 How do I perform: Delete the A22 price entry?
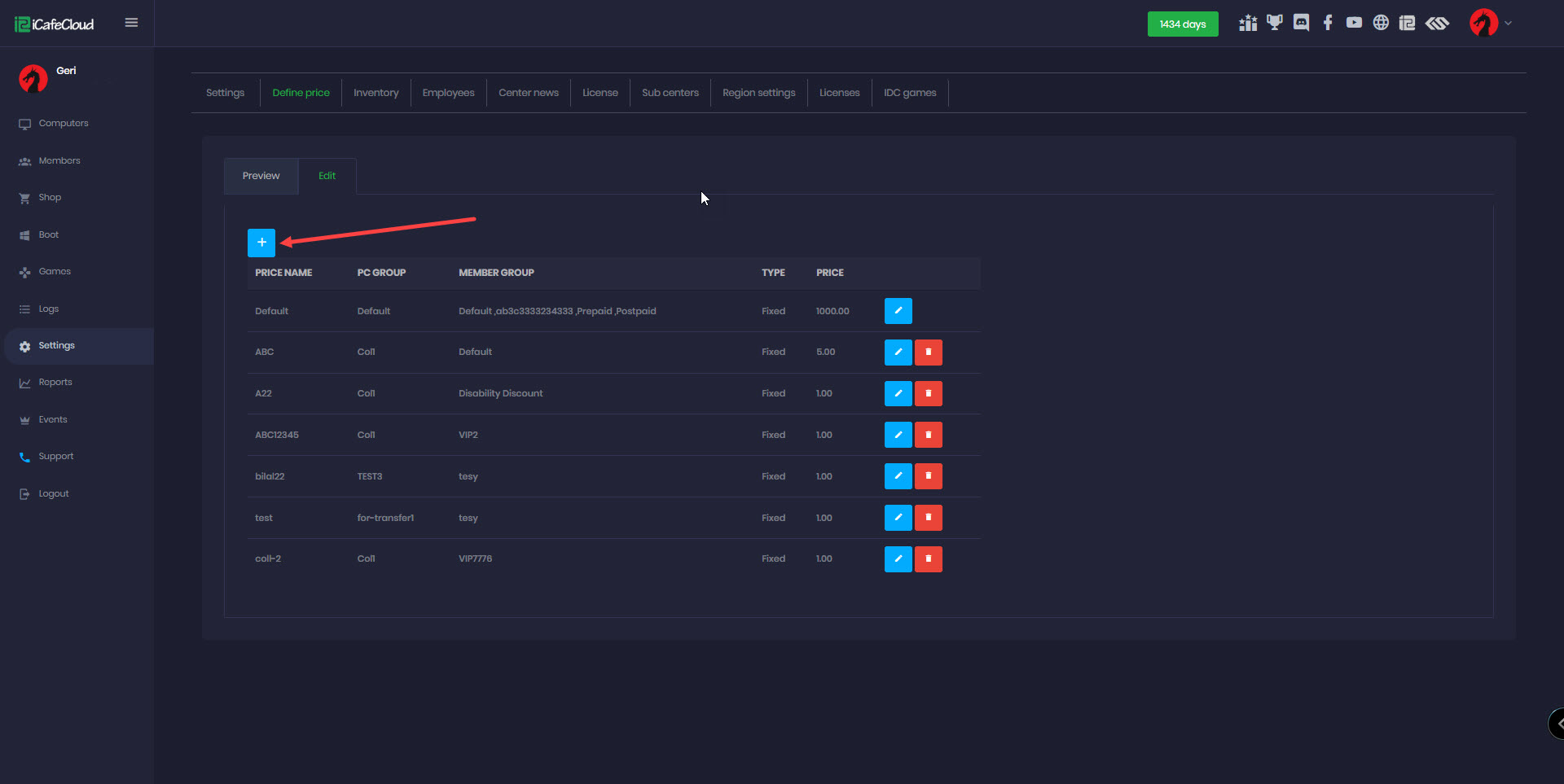pyautogui.click(x=928, y=394)
